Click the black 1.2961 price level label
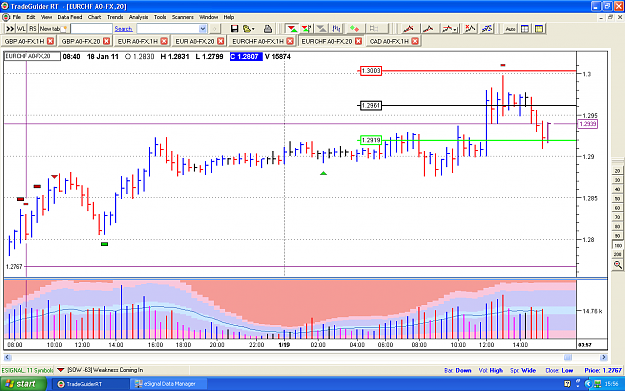Image resolution: width=625 pixels, height=391 pixels. point(371,106)
